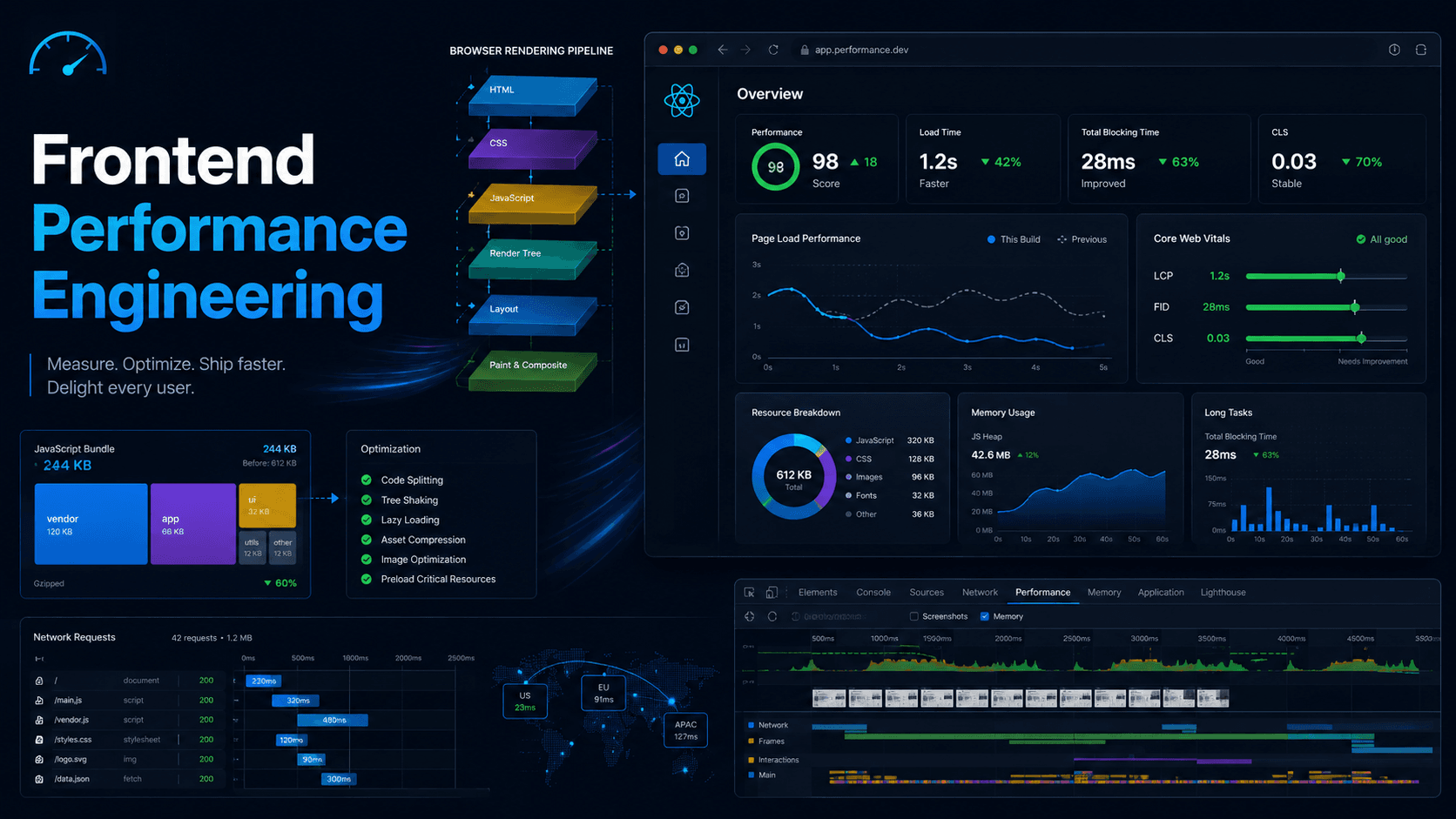Click the Main track label in timeline
The width and height of the screenshot is (1456, 819).
[766, 775]
